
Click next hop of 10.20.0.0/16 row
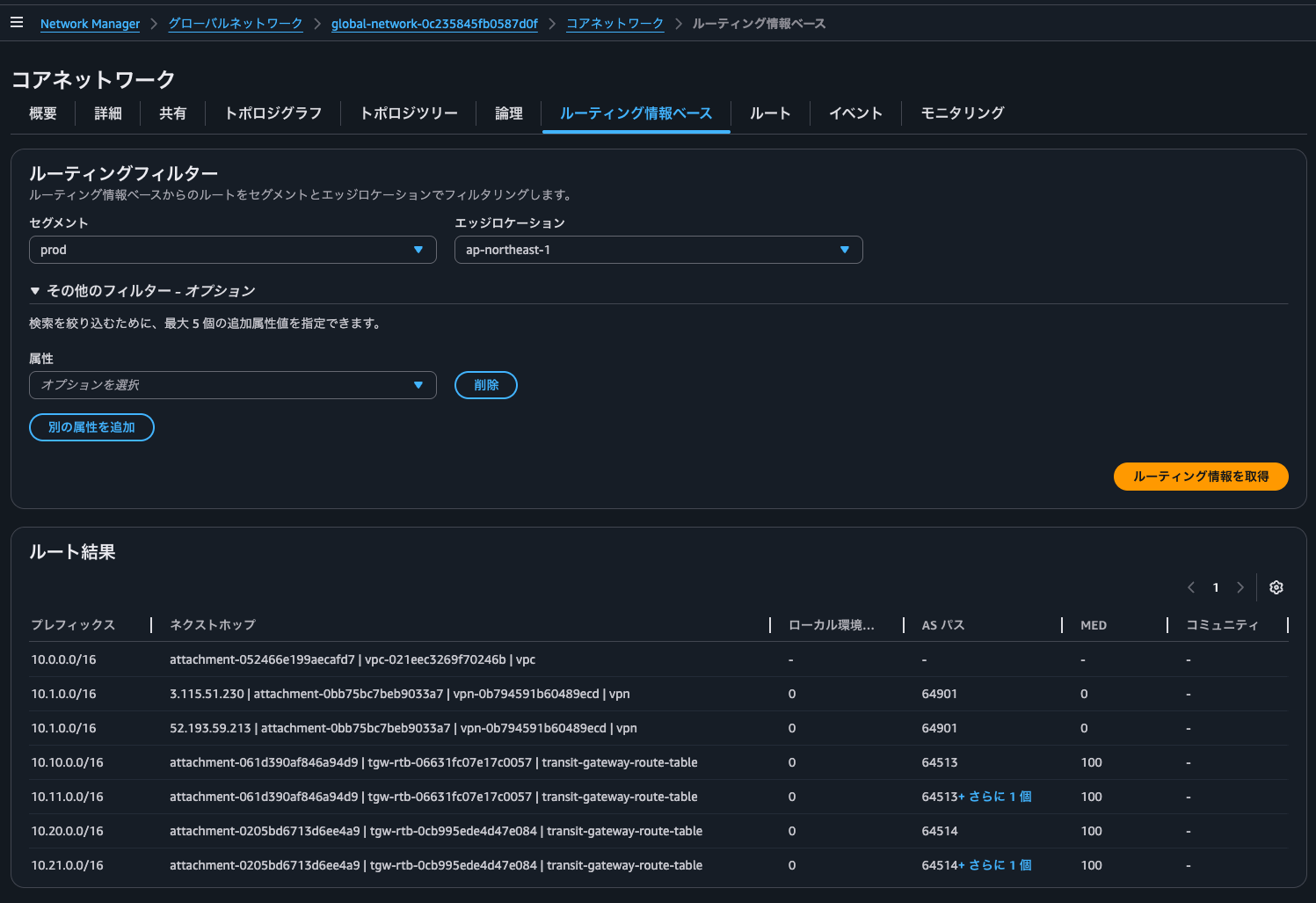pyautogui.click(x=436, y=831)
